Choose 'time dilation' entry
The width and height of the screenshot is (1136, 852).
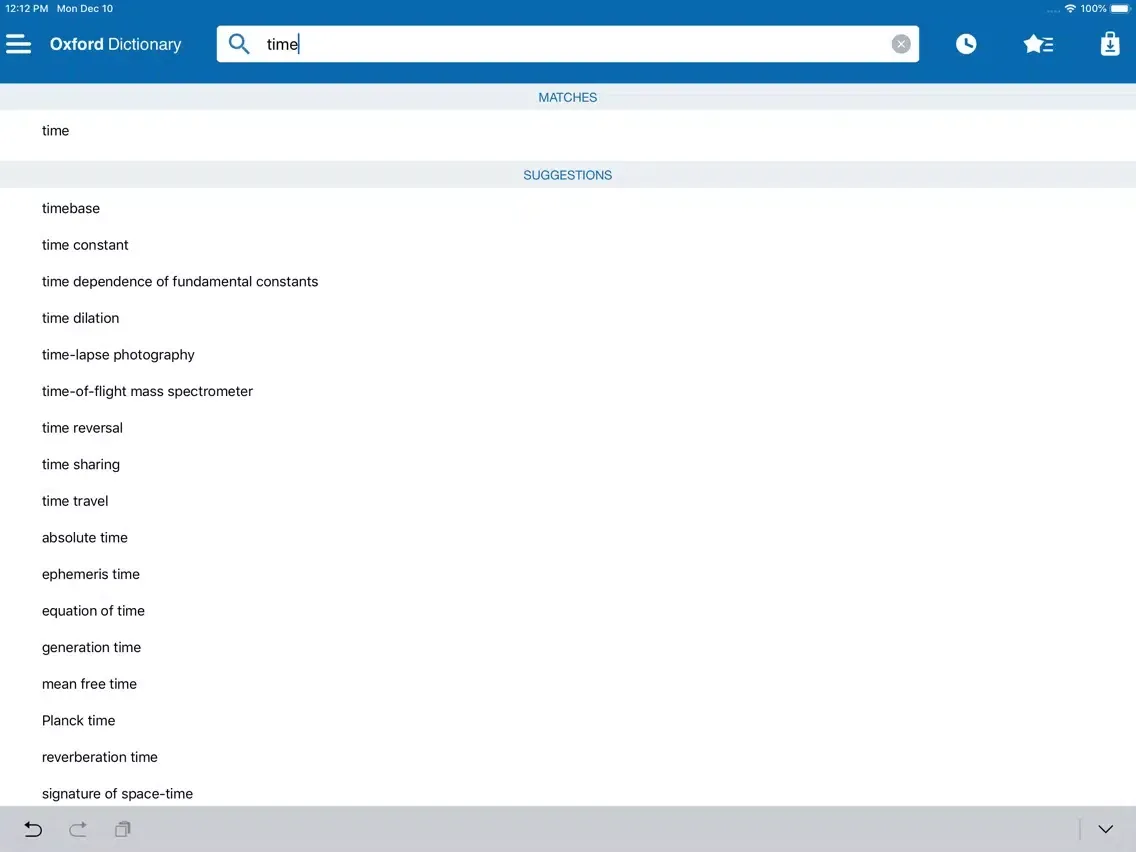click(568, 318)
